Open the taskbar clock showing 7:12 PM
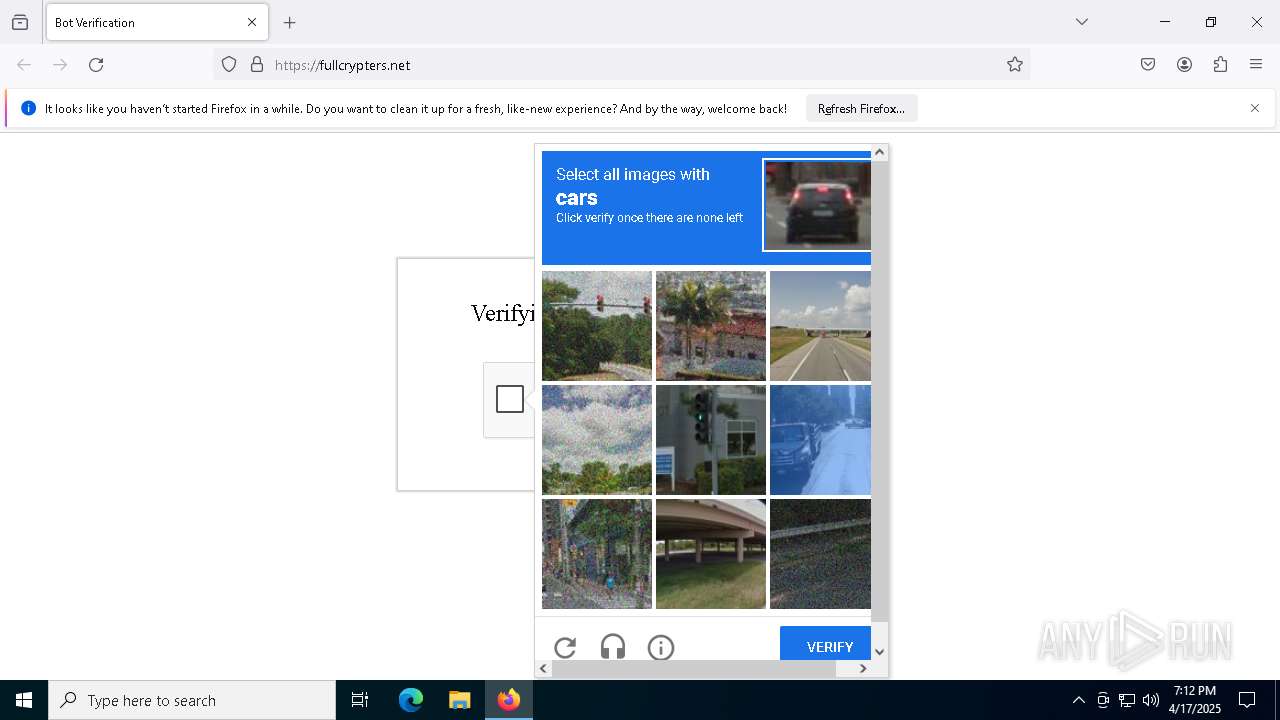Viewport: 1280px width, 720px height. coord(1195,700)
